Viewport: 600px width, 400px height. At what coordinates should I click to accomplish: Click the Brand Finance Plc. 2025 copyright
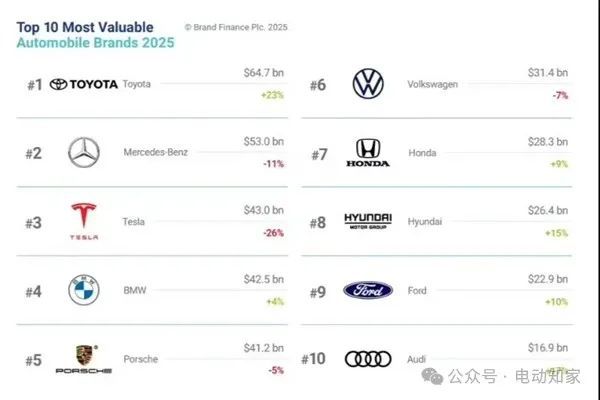pos(236,27)
